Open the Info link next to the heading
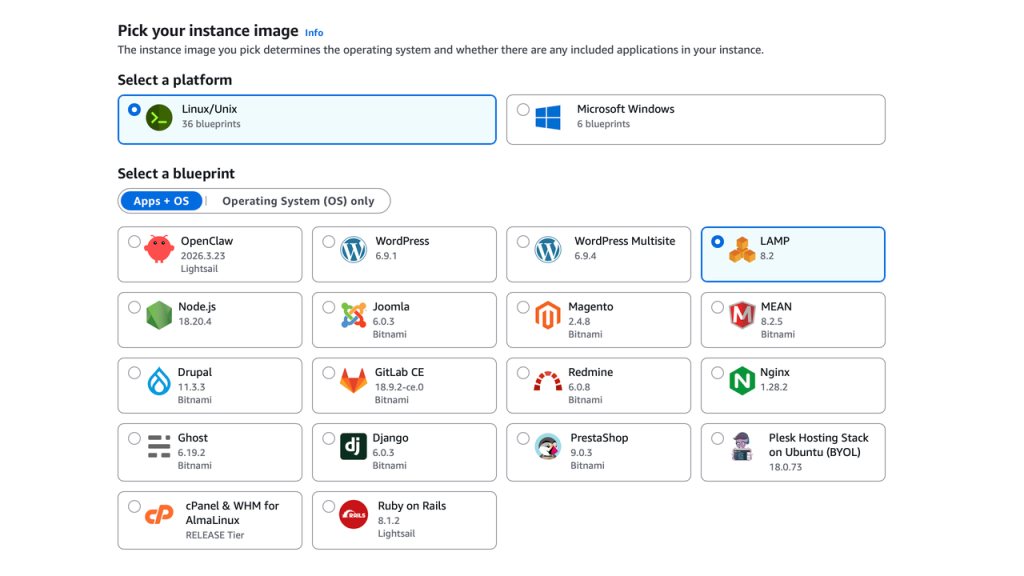 click(313, 32)
